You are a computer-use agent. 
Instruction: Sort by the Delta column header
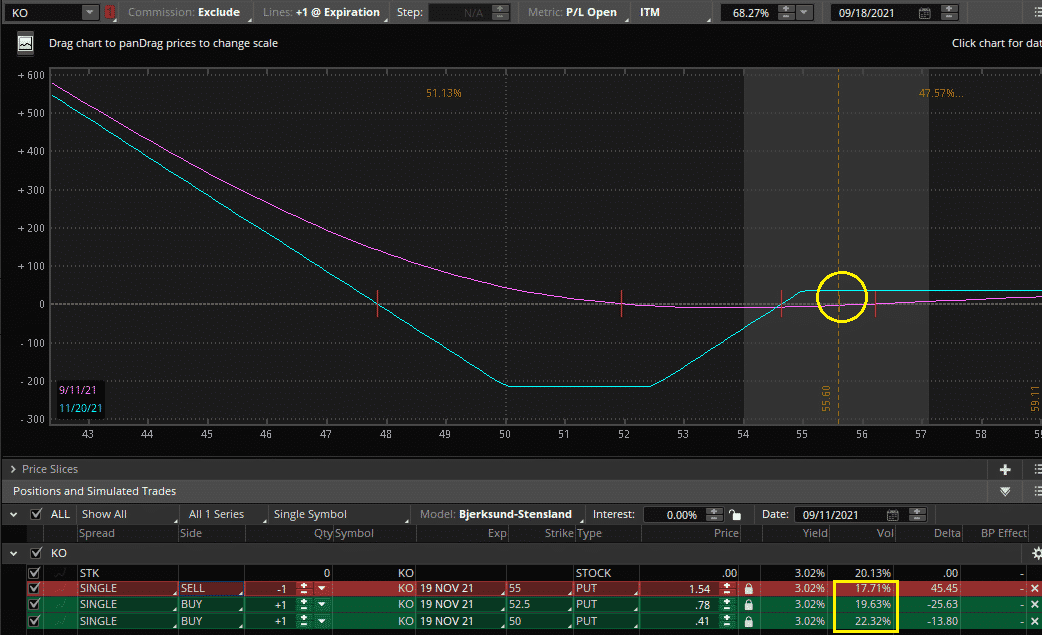(x=947, y=533)
